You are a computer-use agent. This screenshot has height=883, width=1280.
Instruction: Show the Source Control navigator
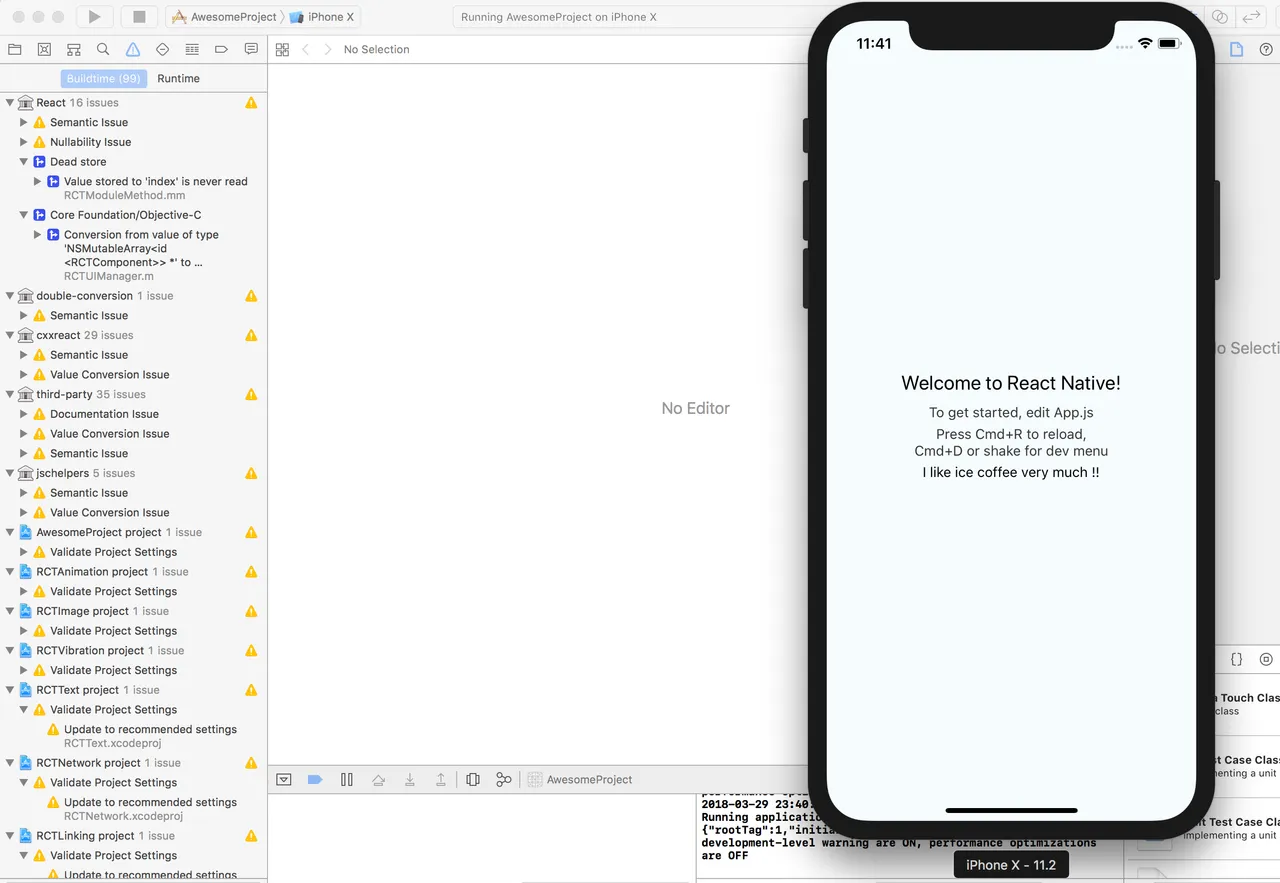(x=44, y=49)
